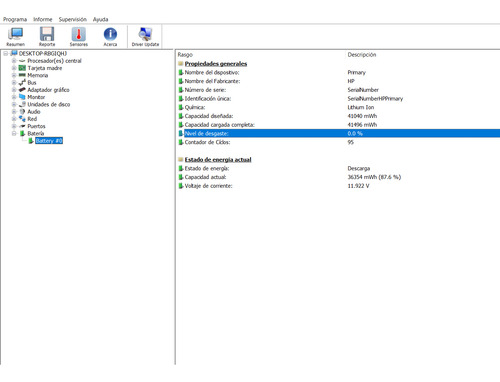Screen dimensions: 500x382
Task: Click the SerialNumberHPPrimary value
Action: (x=375, y=98)
